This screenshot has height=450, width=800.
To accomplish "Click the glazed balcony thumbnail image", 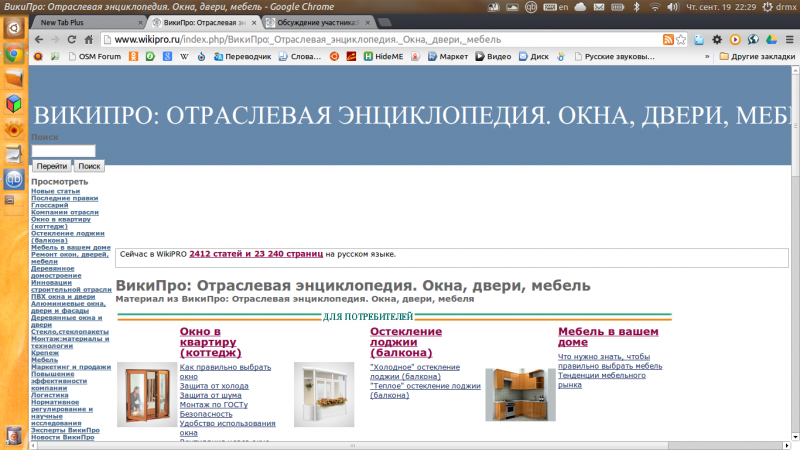I will tap(324, 394).
